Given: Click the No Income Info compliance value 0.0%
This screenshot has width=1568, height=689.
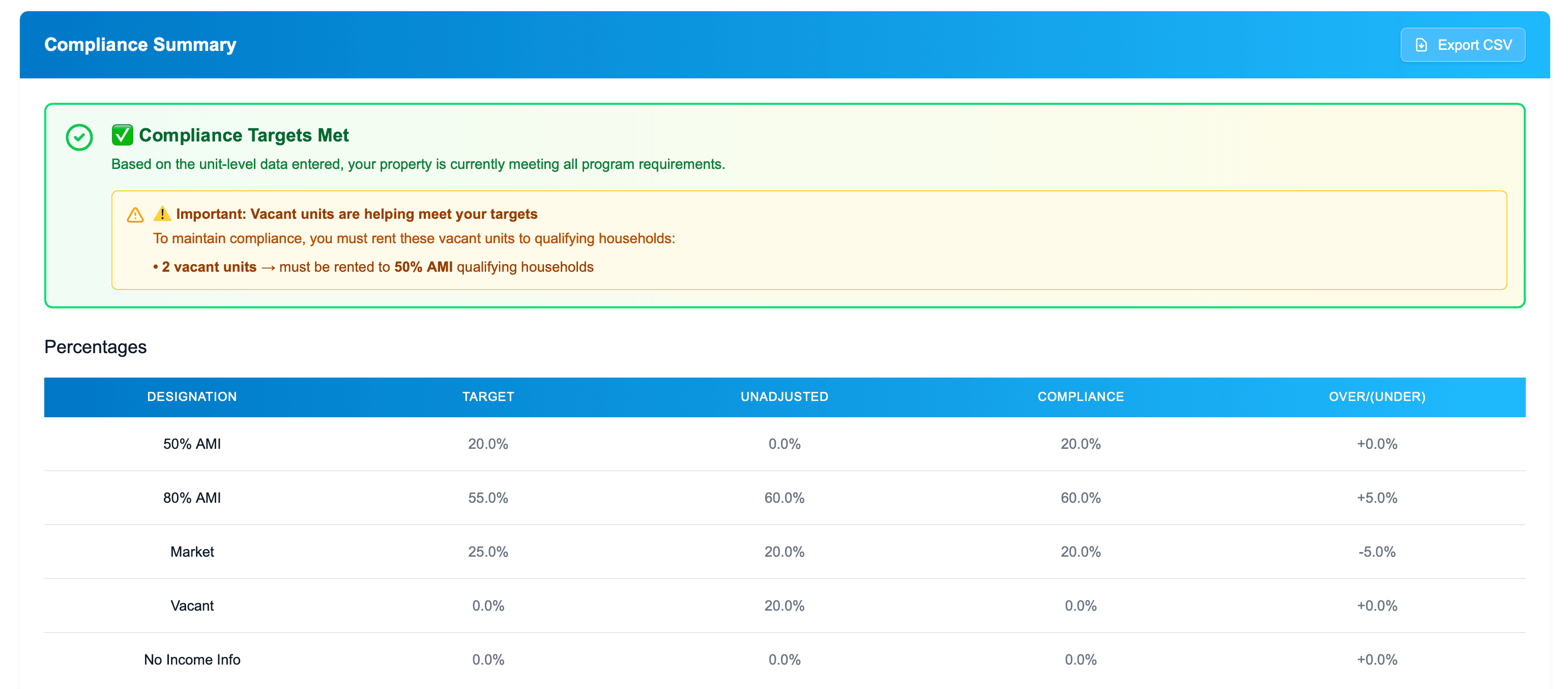Looking at the screenshot, I should (1081, 660).
